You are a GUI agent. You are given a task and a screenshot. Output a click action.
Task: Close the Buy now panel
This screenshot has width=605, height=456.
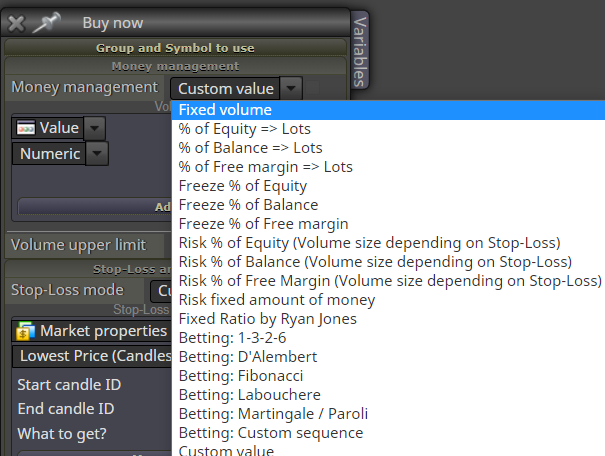coord(16,24)
